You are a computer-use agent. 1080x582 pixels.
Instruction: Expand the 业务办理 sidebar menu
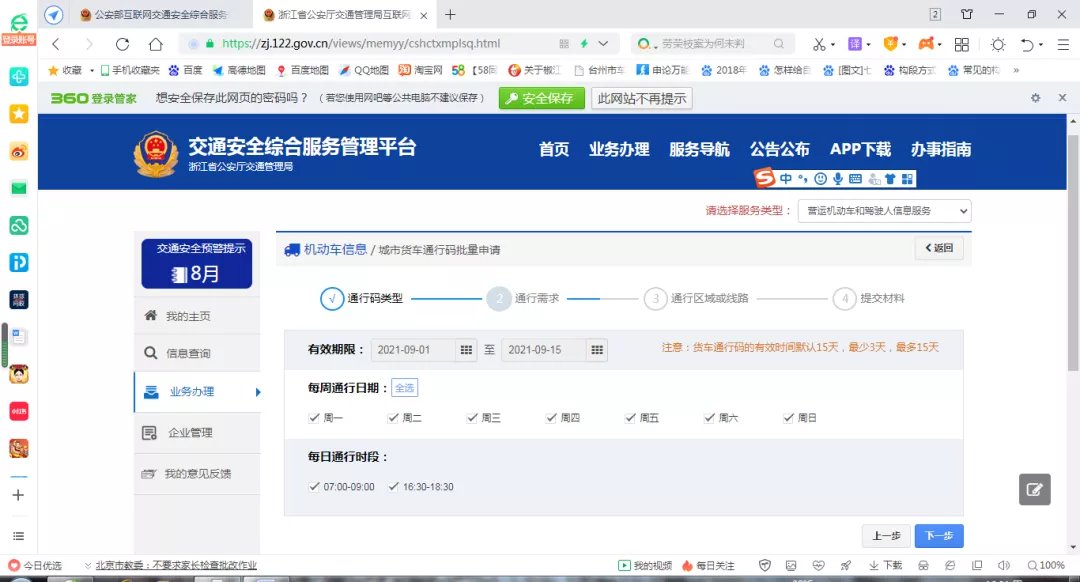197,392
